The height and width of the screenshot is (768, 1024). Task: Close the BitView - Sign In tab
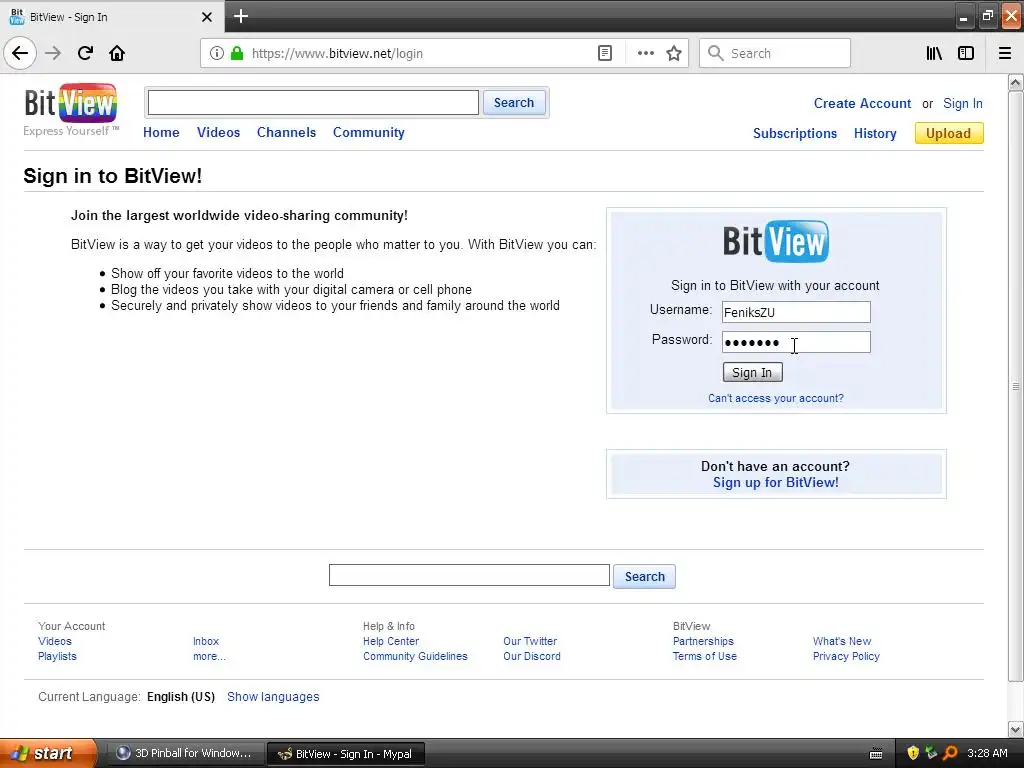(x=206, y=17)
